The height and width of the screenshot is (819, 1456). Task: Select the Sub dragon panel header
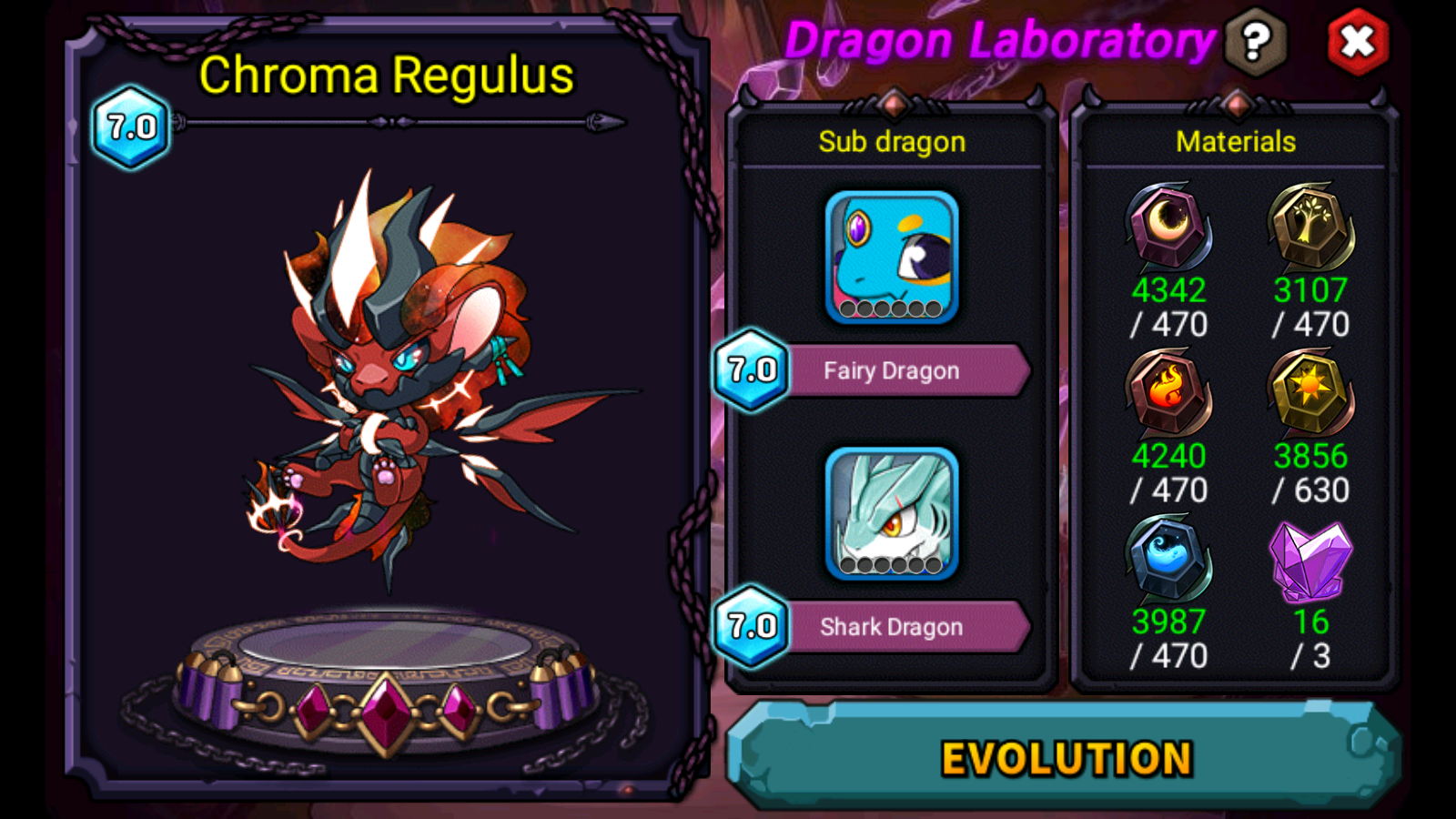pyautogui.click(x=892, y=142)
